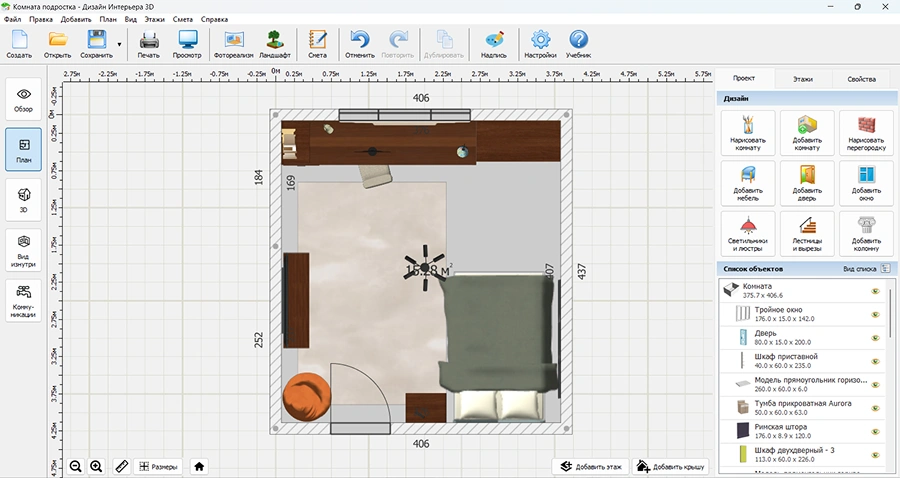Image resolution: width=900 pixels, height=478 pixels.
Task: Click the home reset view icon
Action: point(200,466)
